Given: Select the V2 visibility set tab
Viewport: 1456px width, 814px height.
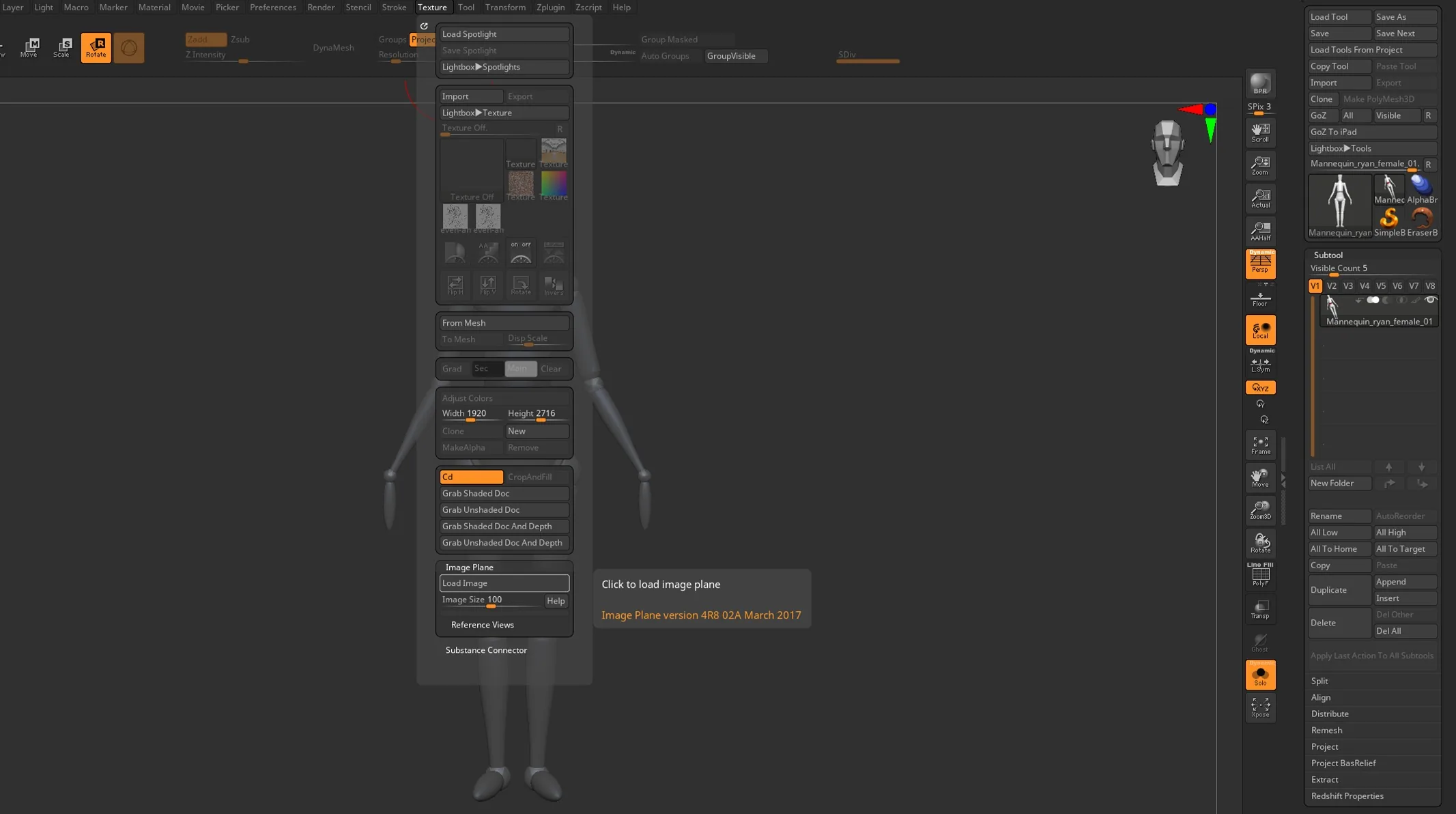Looking at the screenshot, I should pyautogui.click(x=1331, y=285).
